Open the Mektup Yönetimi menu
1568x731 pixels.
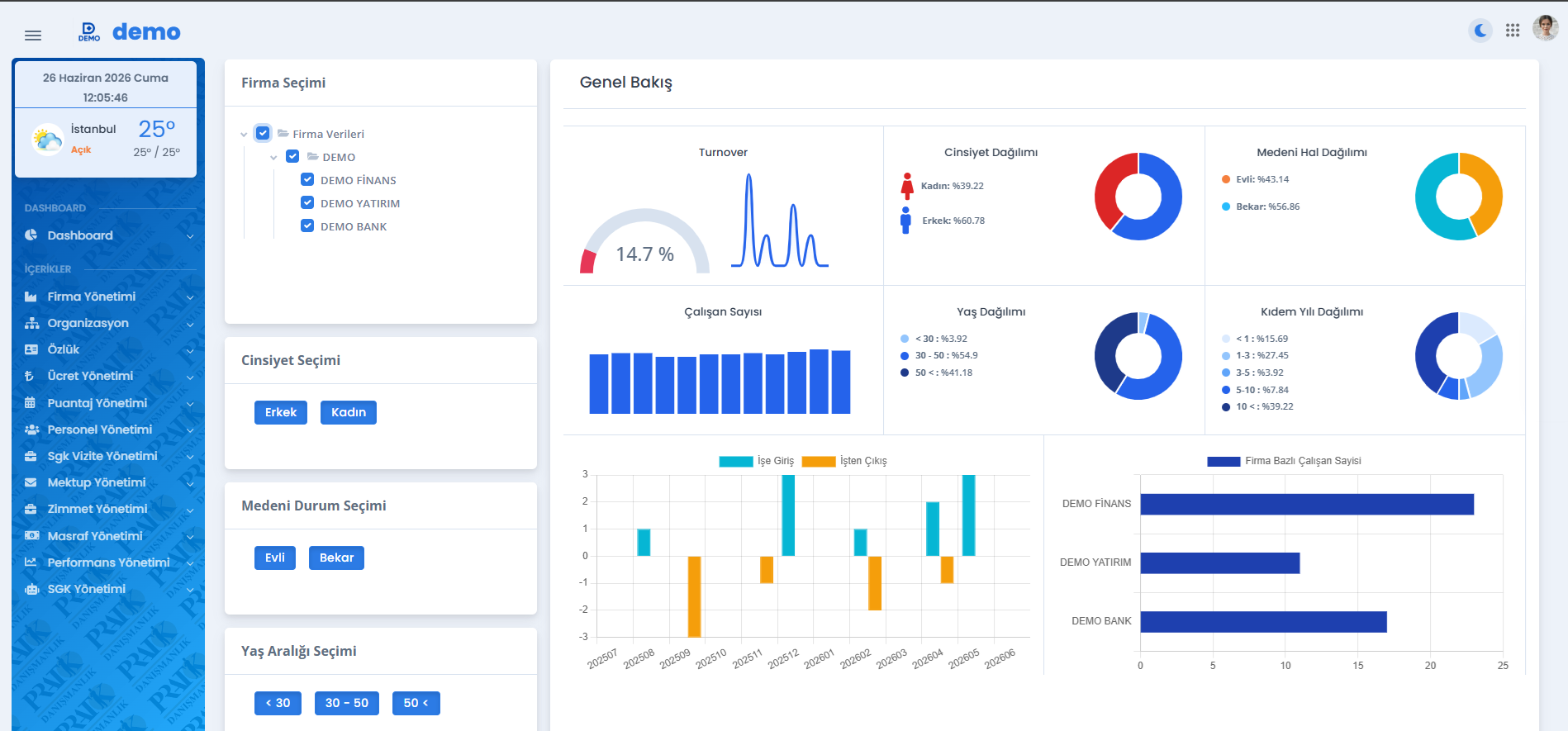point(108,482)
